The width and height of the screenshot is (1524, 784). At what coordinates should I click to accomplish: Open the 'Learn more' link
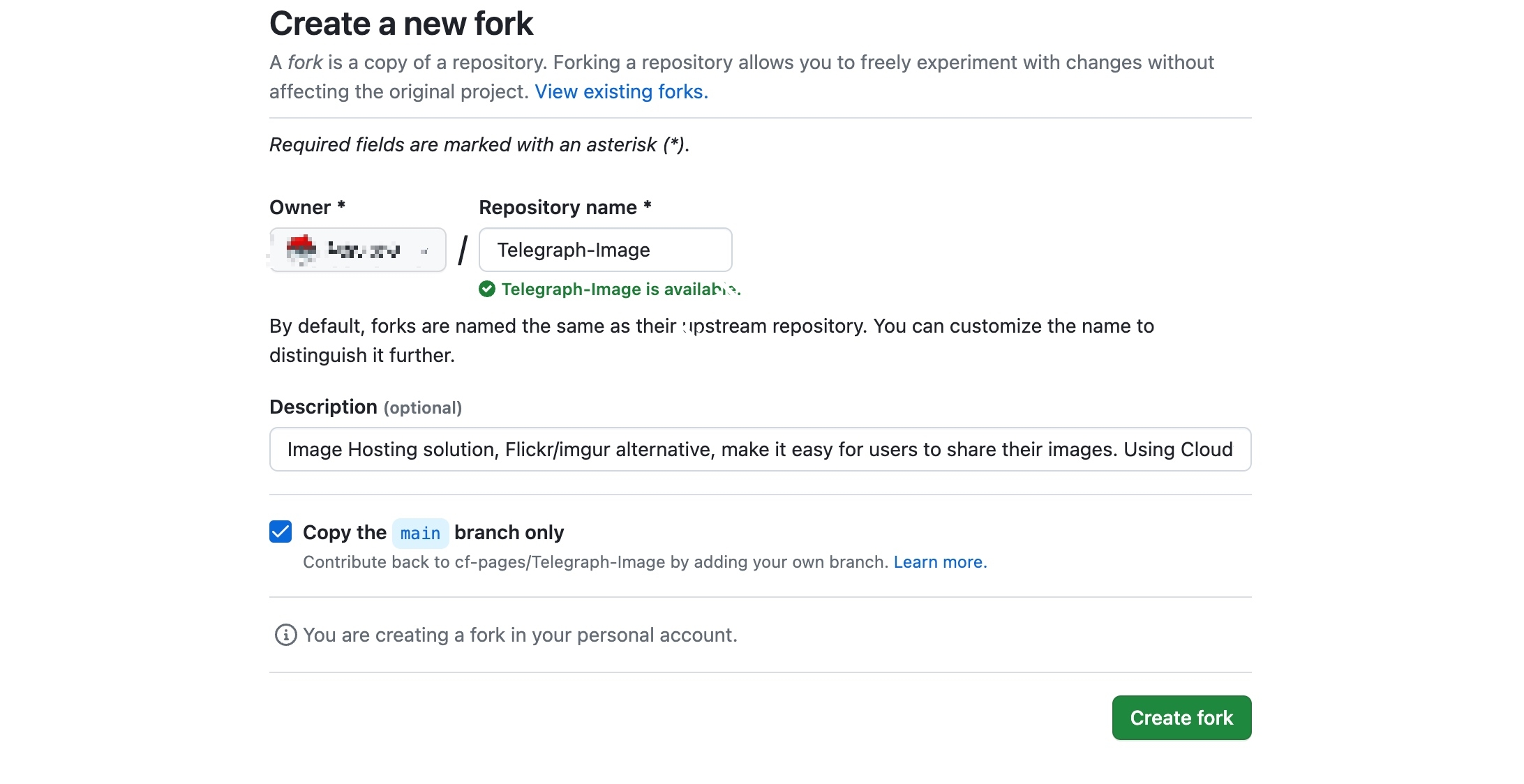coord(940,562)
